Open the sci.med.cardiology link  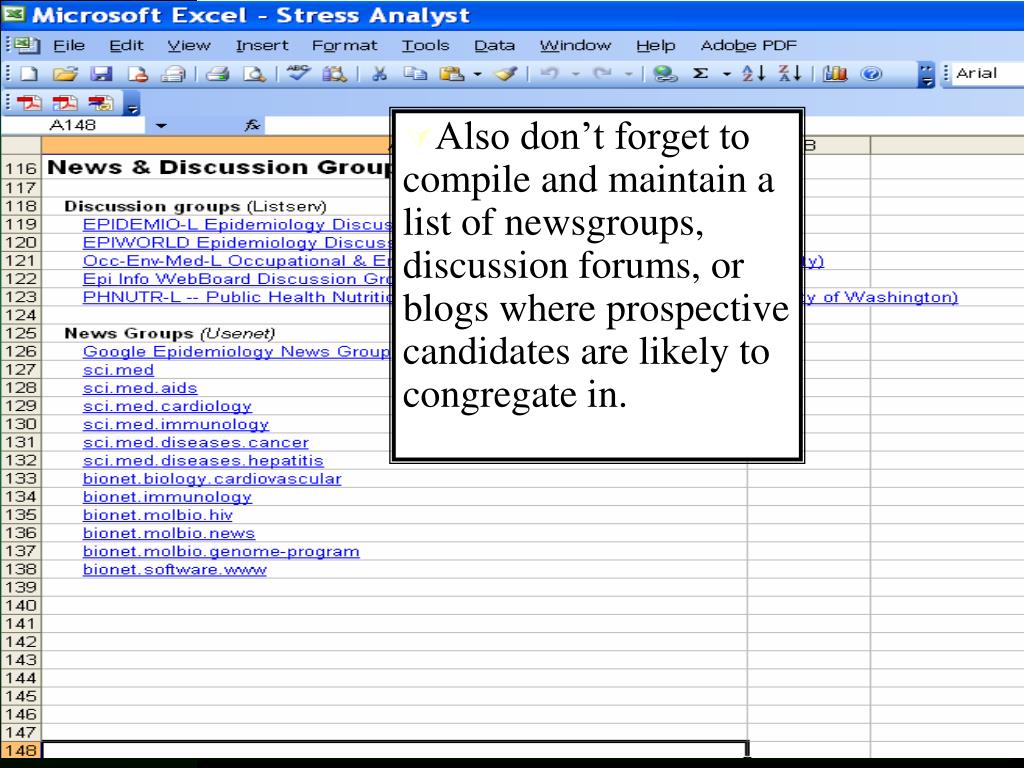[x=167, y=406]
